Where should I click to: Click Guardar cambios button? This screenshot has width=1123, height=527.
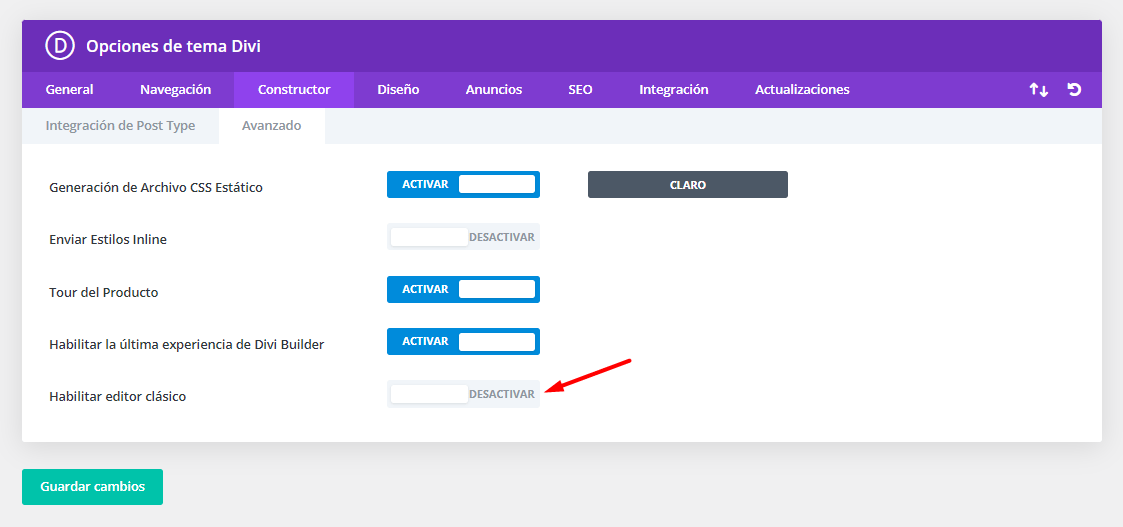[92, 487]
